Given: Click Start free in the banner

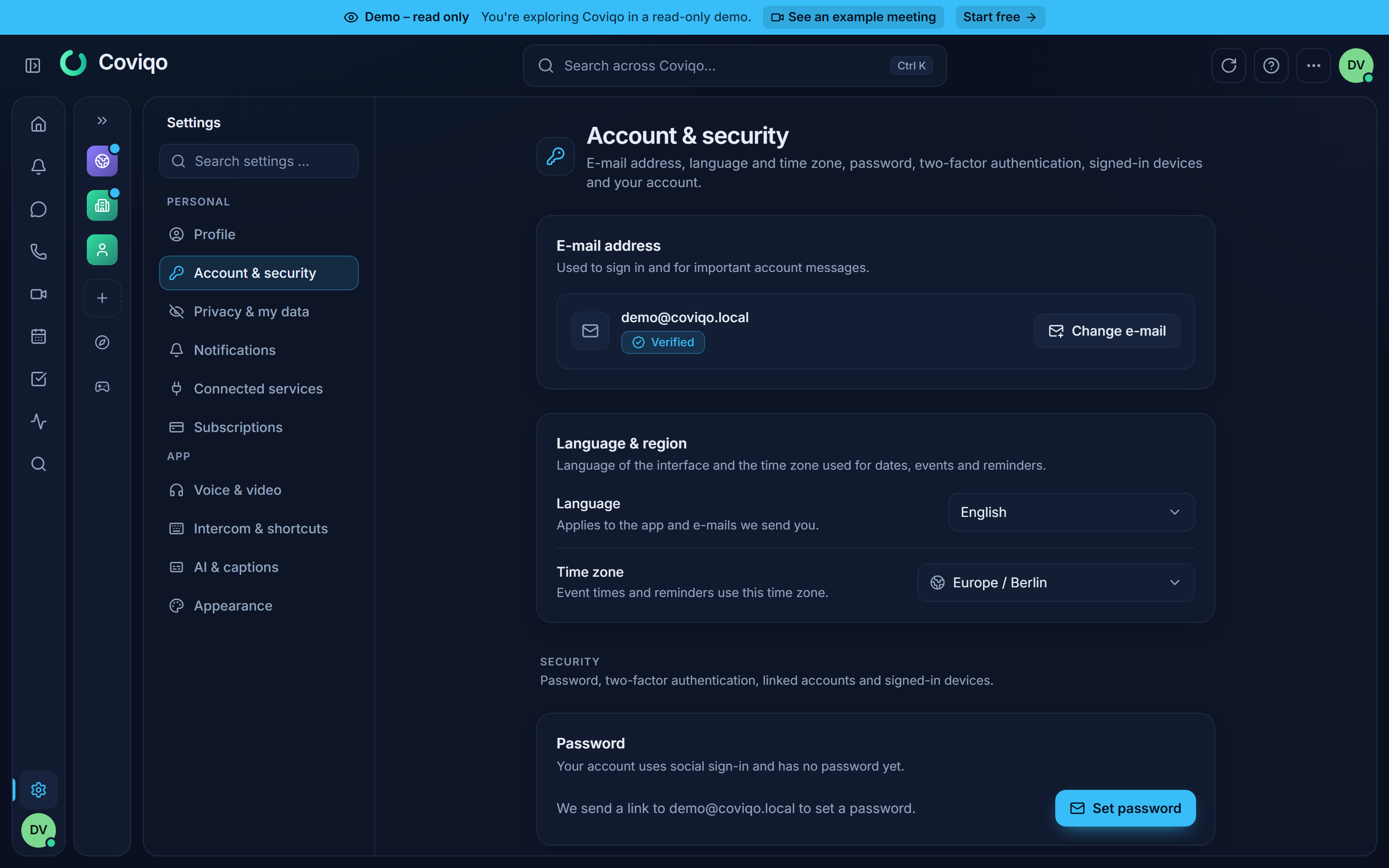Looking at the screenshot, I should (x=1000, y=17).
